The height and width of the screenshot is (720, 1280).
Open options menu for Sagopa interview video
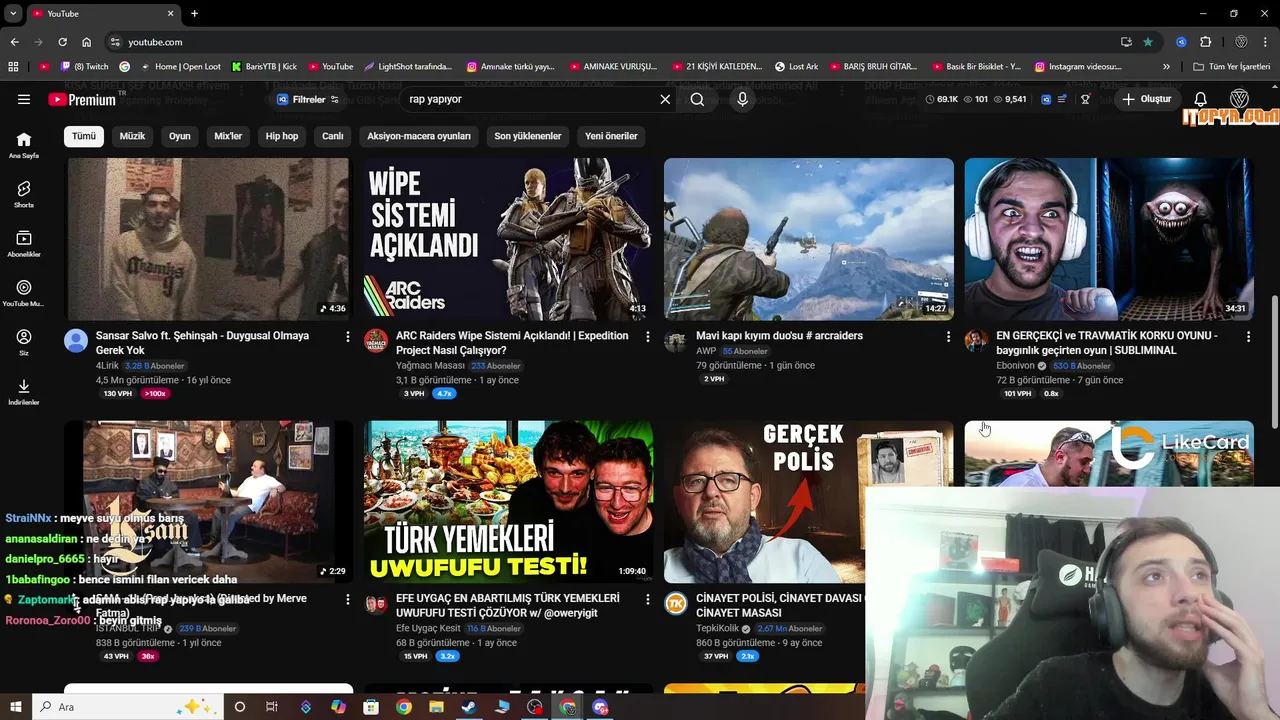click(348, 600)
